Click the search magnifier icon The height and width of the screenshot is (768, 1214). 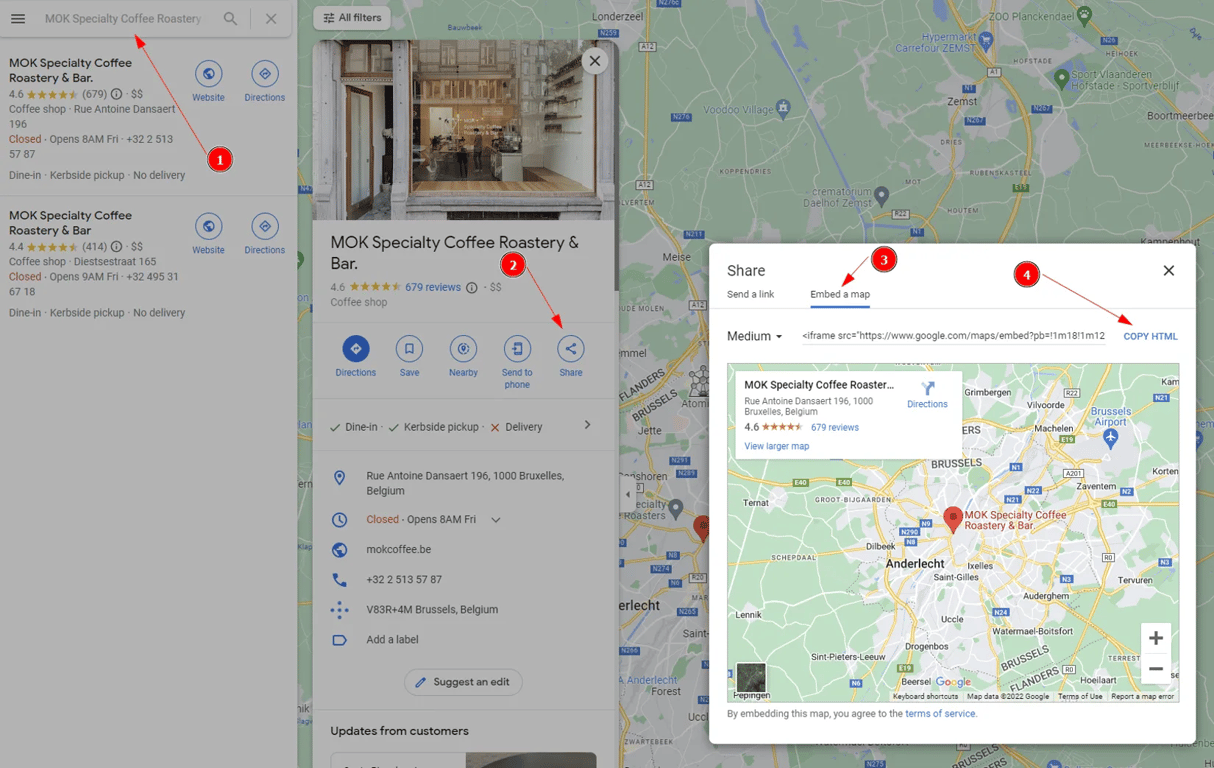[231, 19]
